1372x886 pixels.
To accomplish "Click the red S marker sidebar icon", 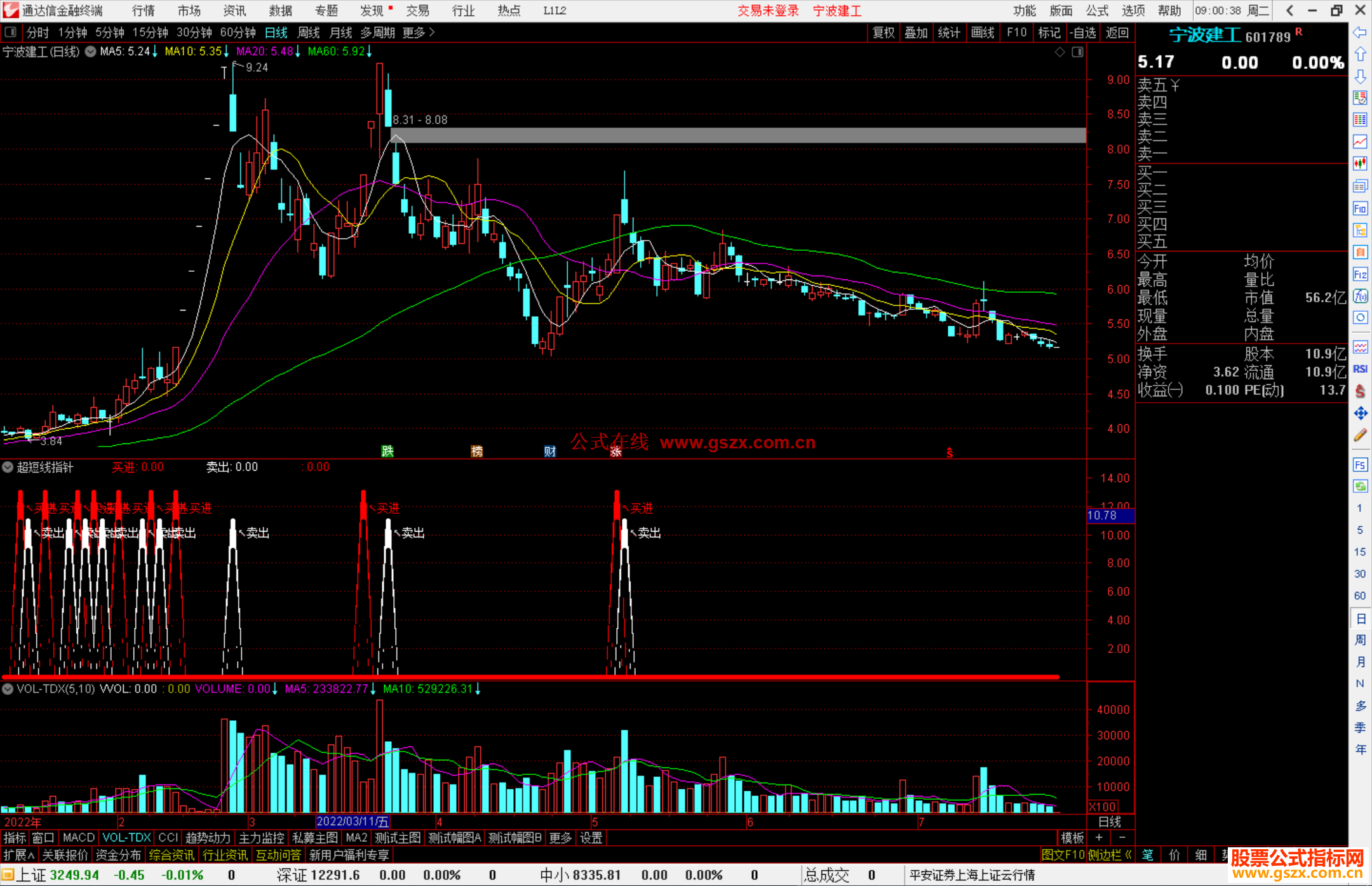I will [1360, 391].
